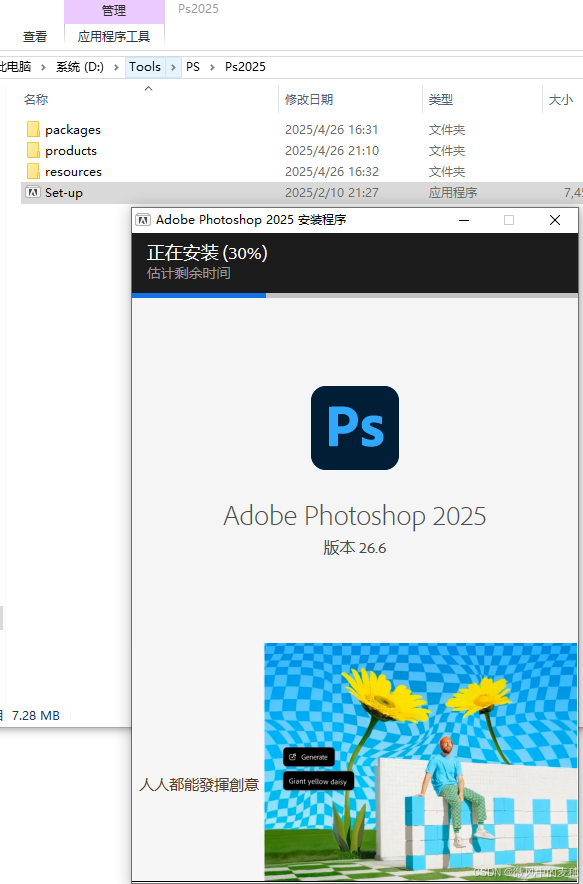Open the packages folder icon

[33, 129]
